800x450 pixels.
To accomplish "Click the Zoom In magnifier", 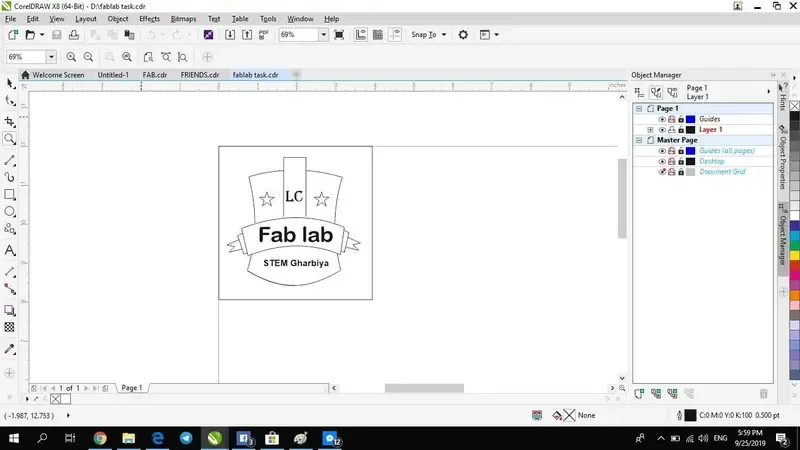I will [x=71, y=57].
